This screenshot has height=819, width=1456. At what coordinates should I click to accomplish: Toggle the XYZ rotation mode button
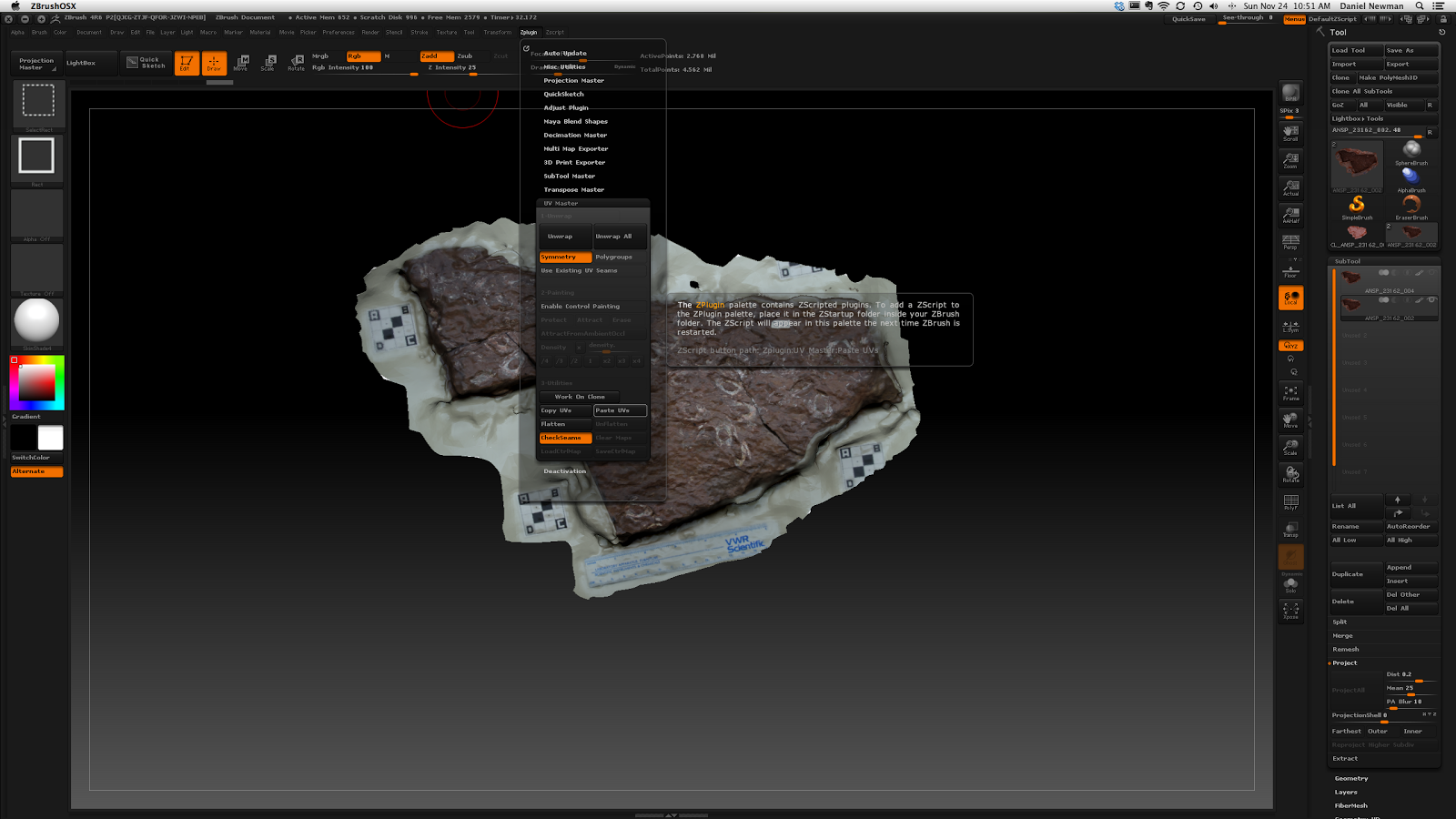1290,346
